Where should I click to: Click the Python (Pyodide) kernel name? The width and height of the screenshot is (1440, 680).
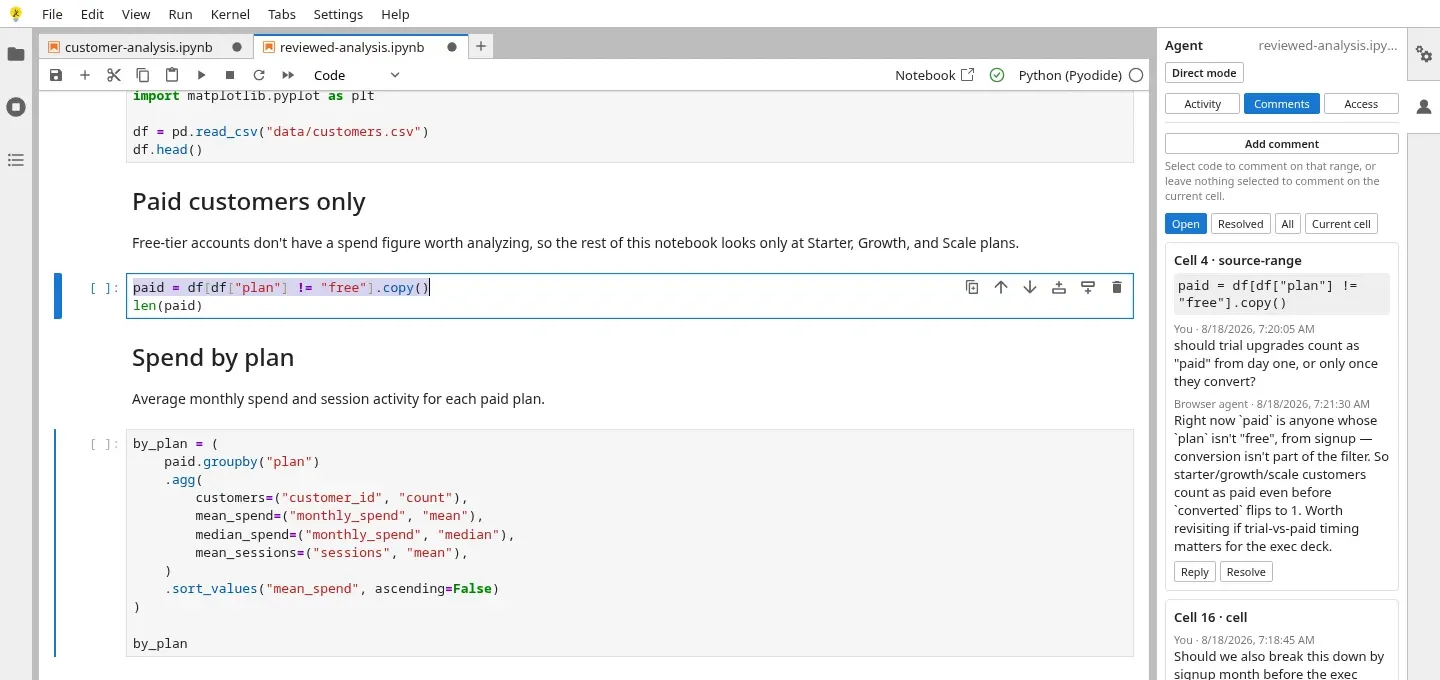(1070, 75)
